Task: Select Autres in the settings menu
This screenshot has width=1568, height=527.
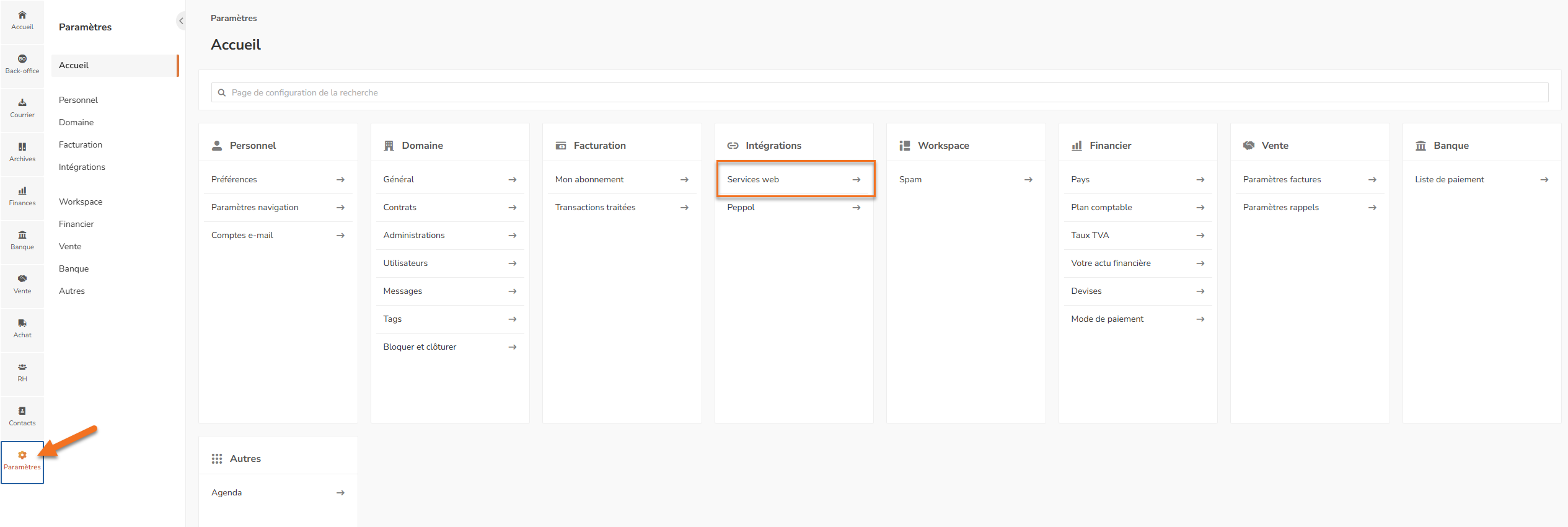Action: pyautogui.click(x=72, y=291)
